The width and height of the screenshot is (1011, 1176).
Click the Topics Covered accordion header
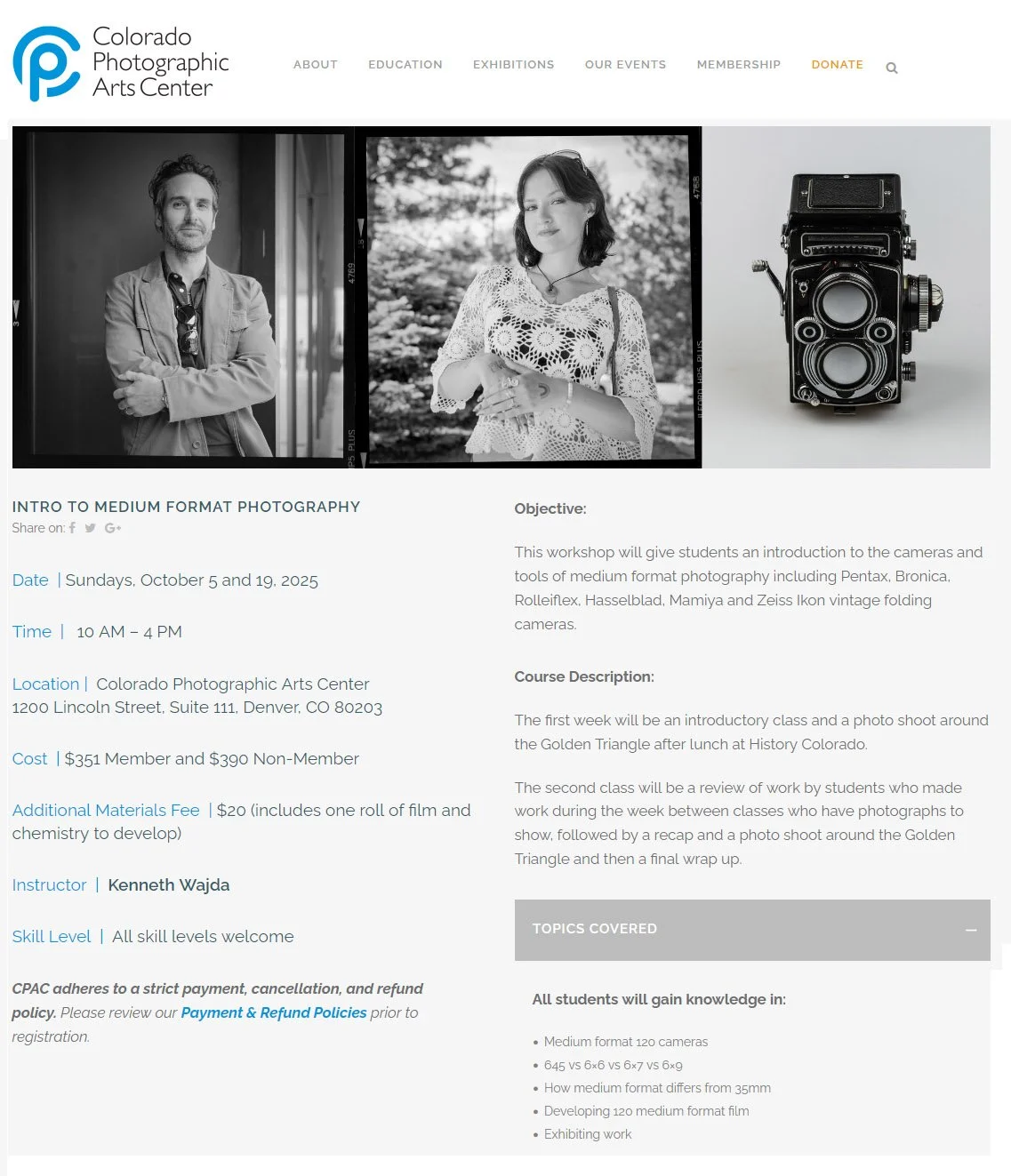752,930
